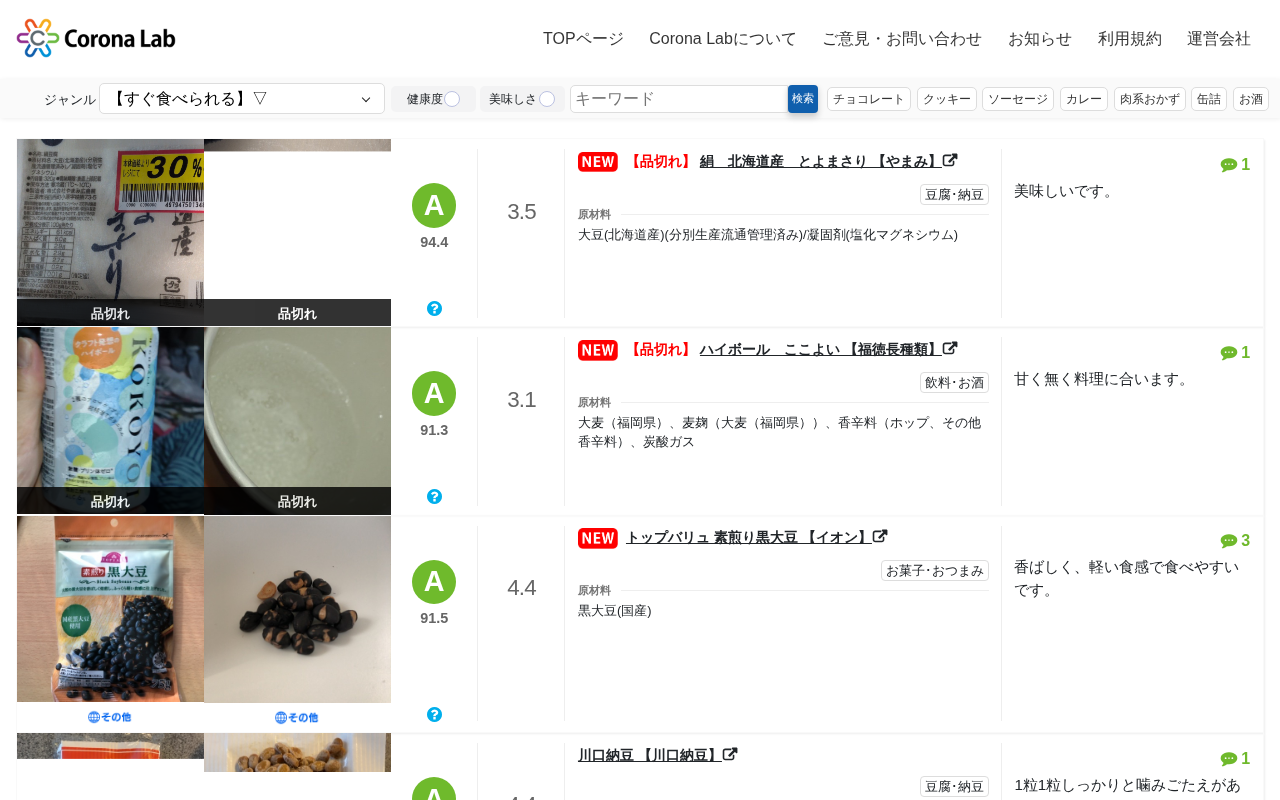Click review text starting 香ばしく
1280x800 pixels.
(x=1127, y=578)
